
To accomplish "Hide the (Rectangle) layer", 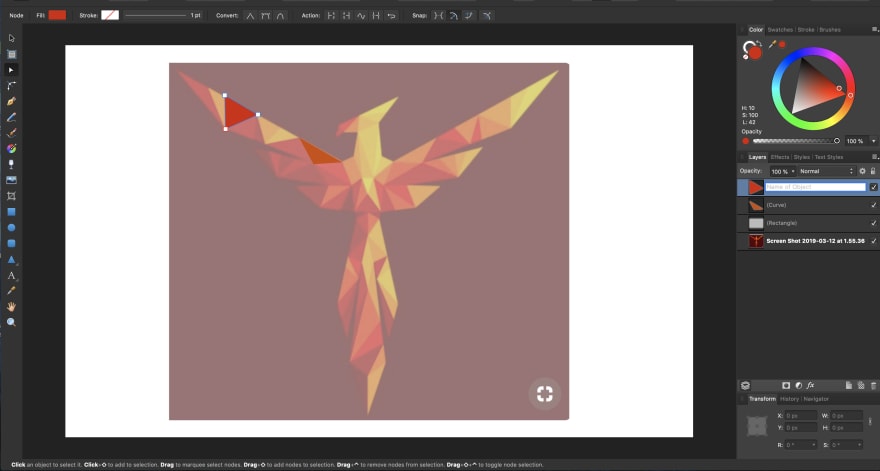I will (x=873, y=223).
